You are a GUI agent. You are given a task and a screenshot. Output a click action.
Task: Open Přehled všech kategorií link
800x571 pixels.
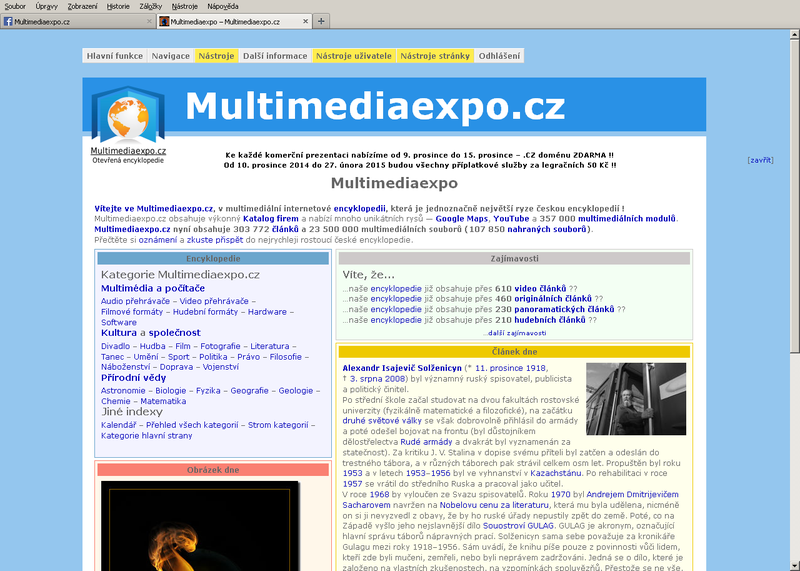point(192,425)
